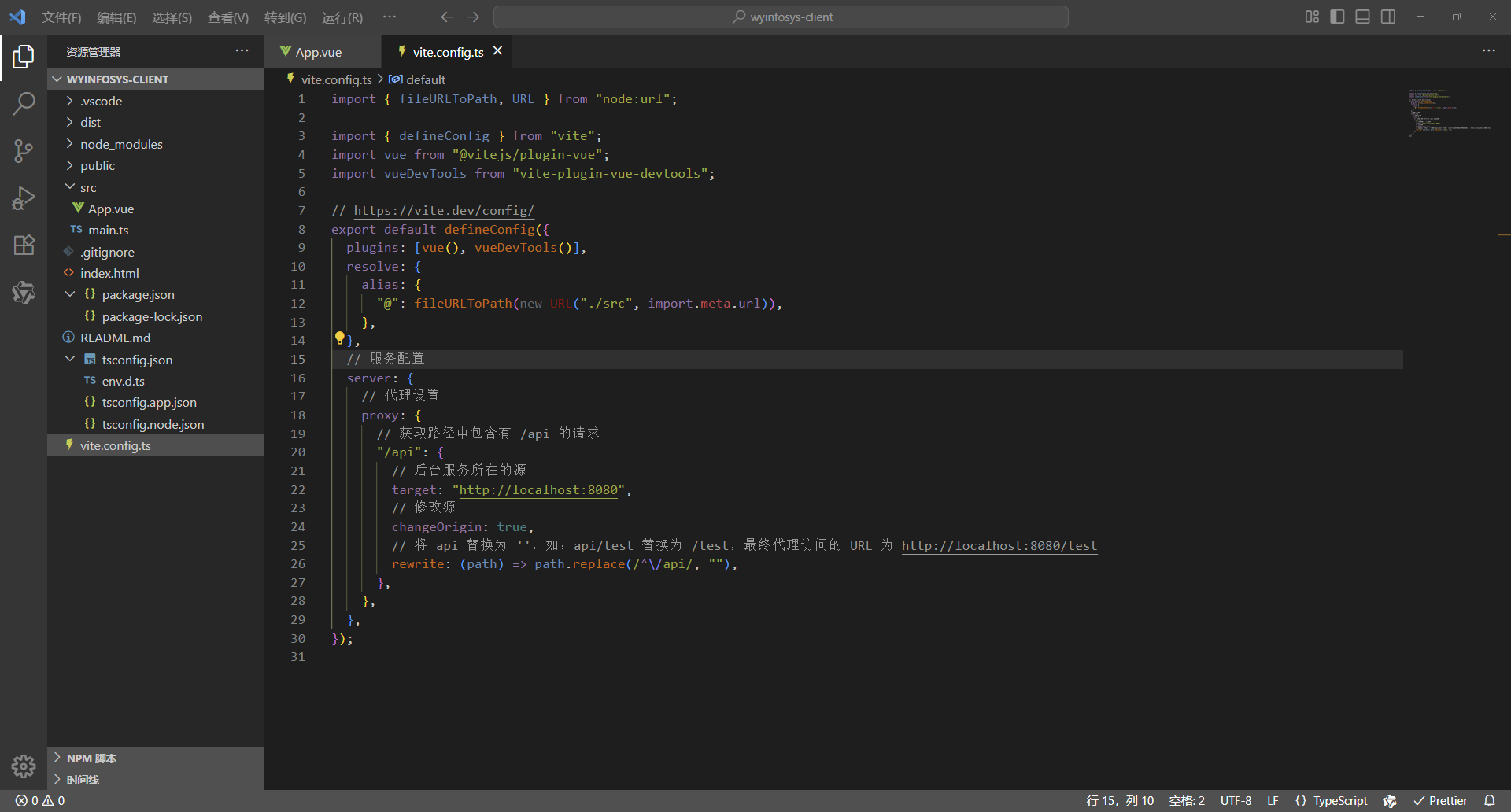Open the Run and Debug icon

coord(24,197)
